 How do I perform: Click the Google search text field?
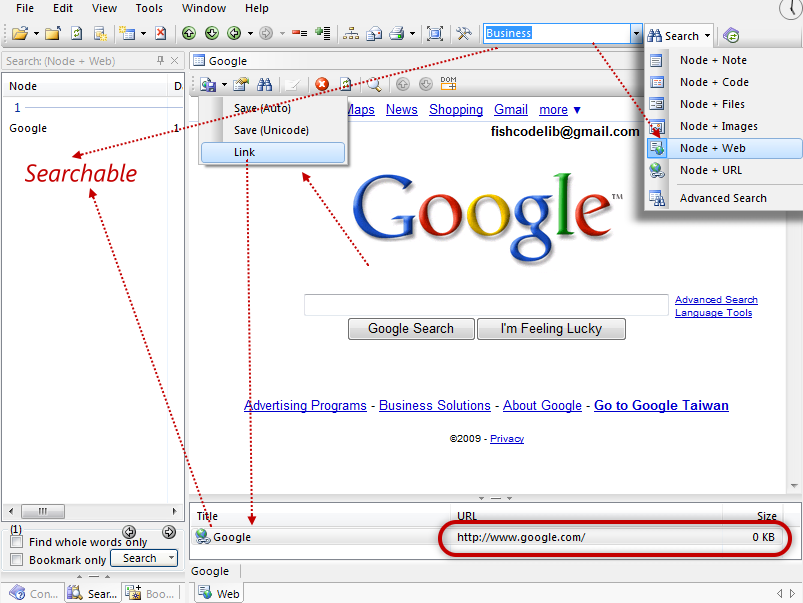[x=486, y=305]
